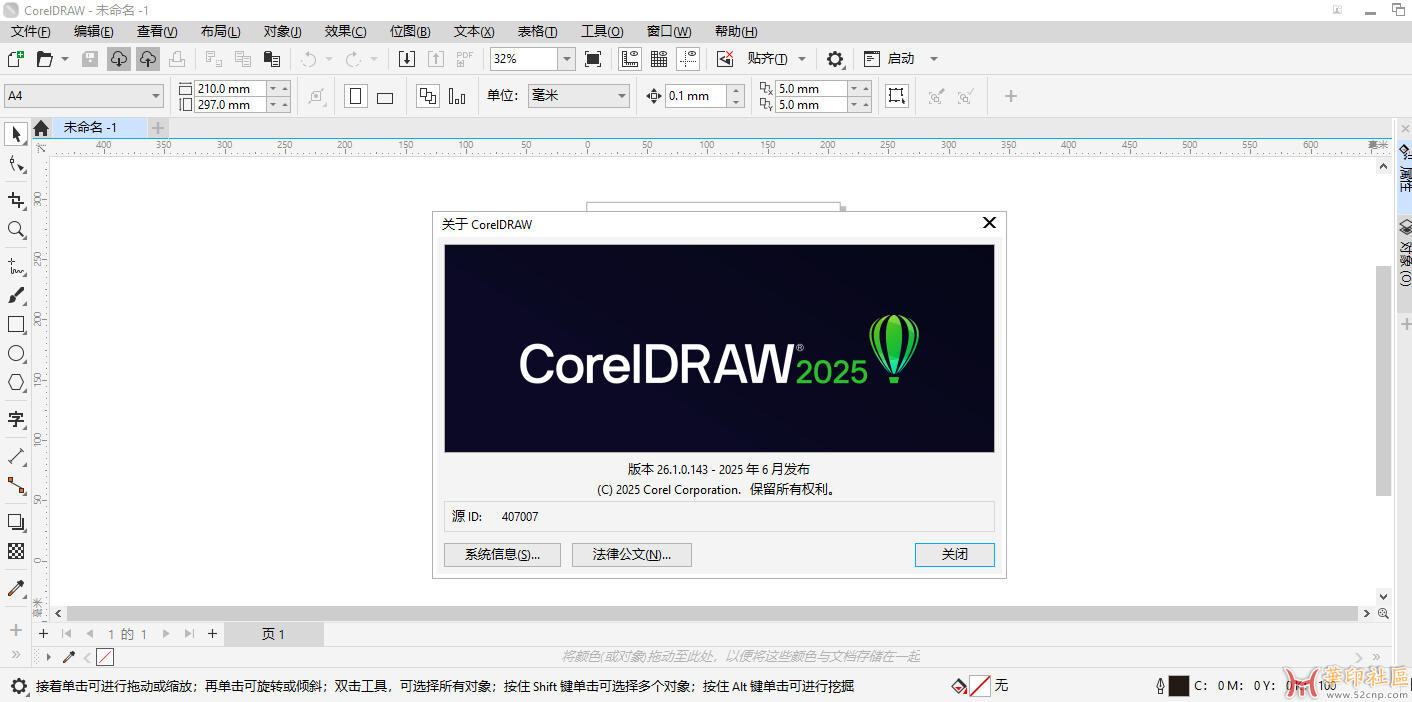The width and height of the screenshot is (1412, 702).
Task: Open the A4 page size dropdown
Action: tap(156, 96)
